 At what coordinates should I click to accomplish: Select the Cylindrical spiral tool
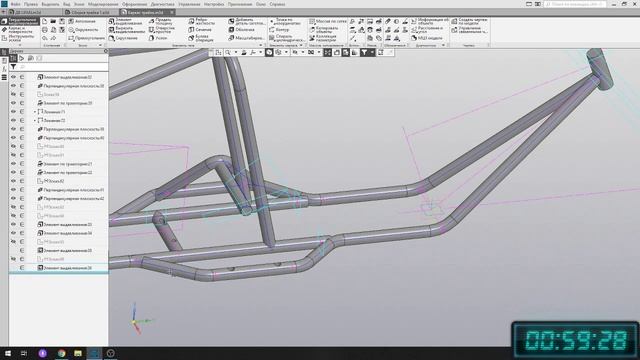287,38
